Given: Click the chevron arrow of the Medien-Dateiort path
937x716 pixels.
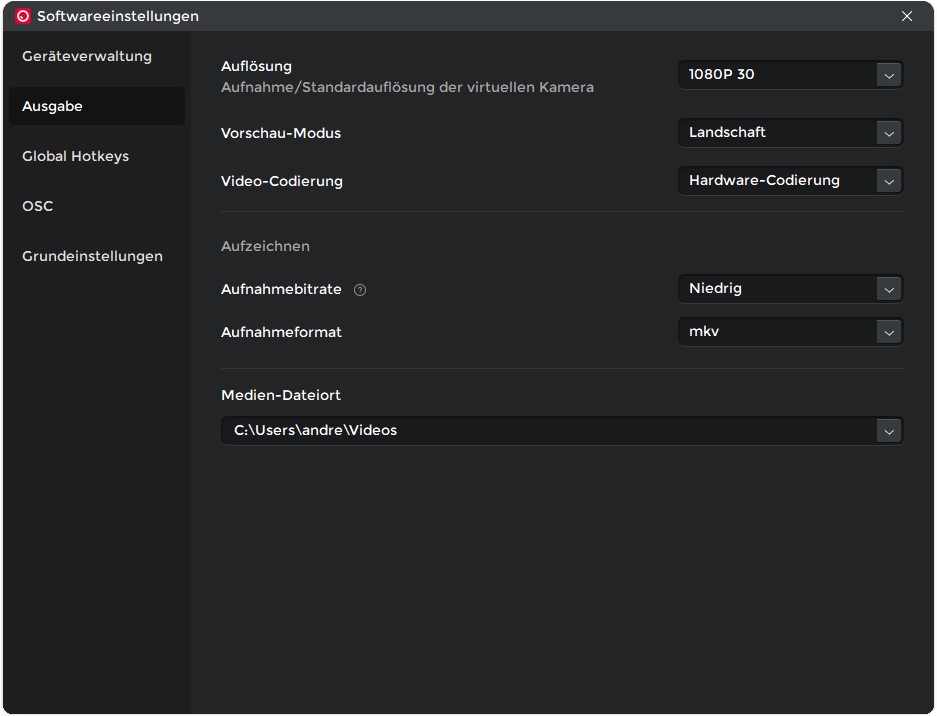Looking at the screenshot, I should pyautogui.click(x=888, y=431).
